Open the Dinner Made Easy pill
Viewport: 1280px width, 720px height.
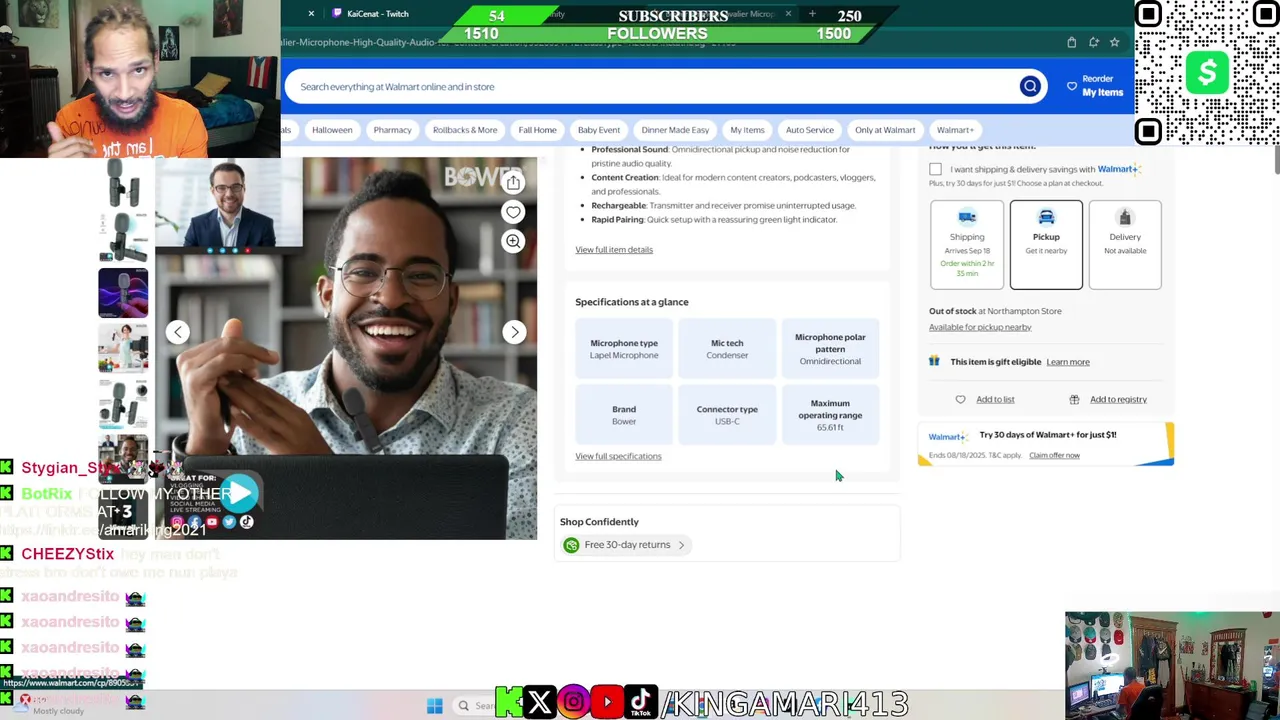[x=675, y=130]
